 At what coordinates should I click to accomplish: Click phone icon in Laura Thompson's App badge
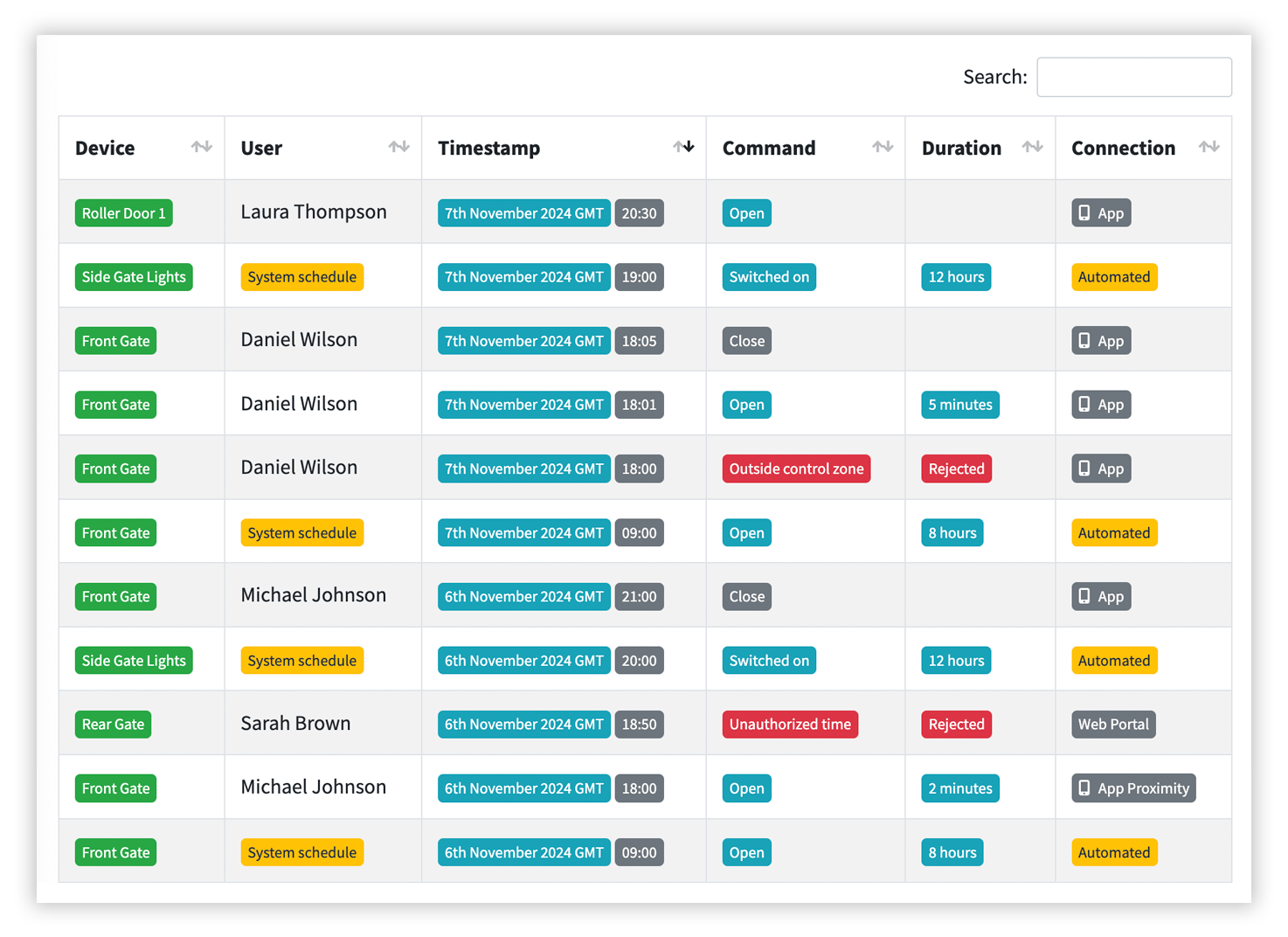(x=1084, y=213)
